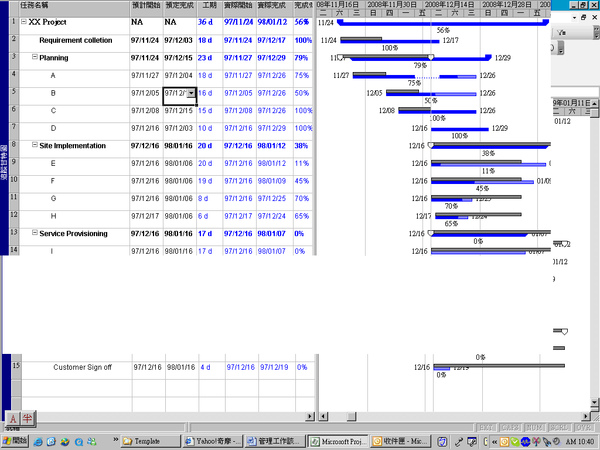This screenshot has width=600, height=450.
Task: Click task D Gantt bar ending 12/29
Action: [x=460, y=129]
